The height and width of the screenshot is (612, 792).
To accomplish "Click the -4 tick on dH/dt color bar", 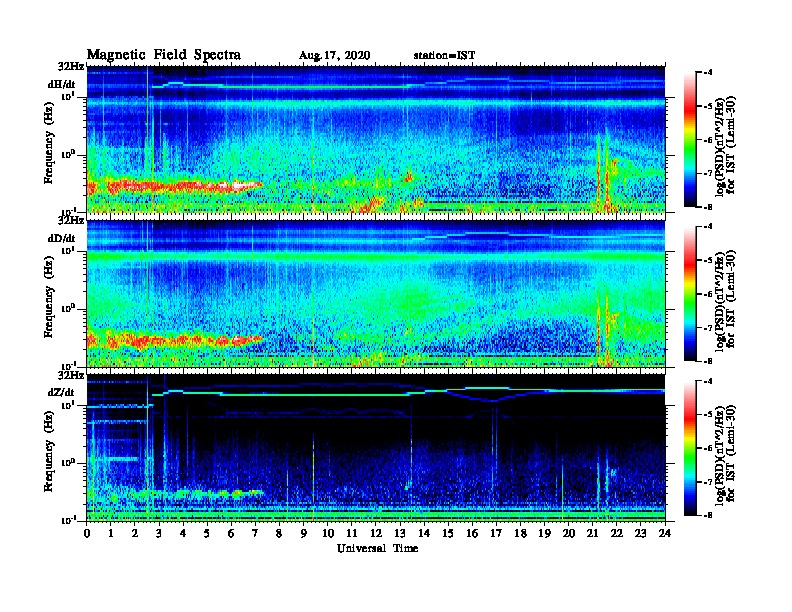I will tap(708, 73).
